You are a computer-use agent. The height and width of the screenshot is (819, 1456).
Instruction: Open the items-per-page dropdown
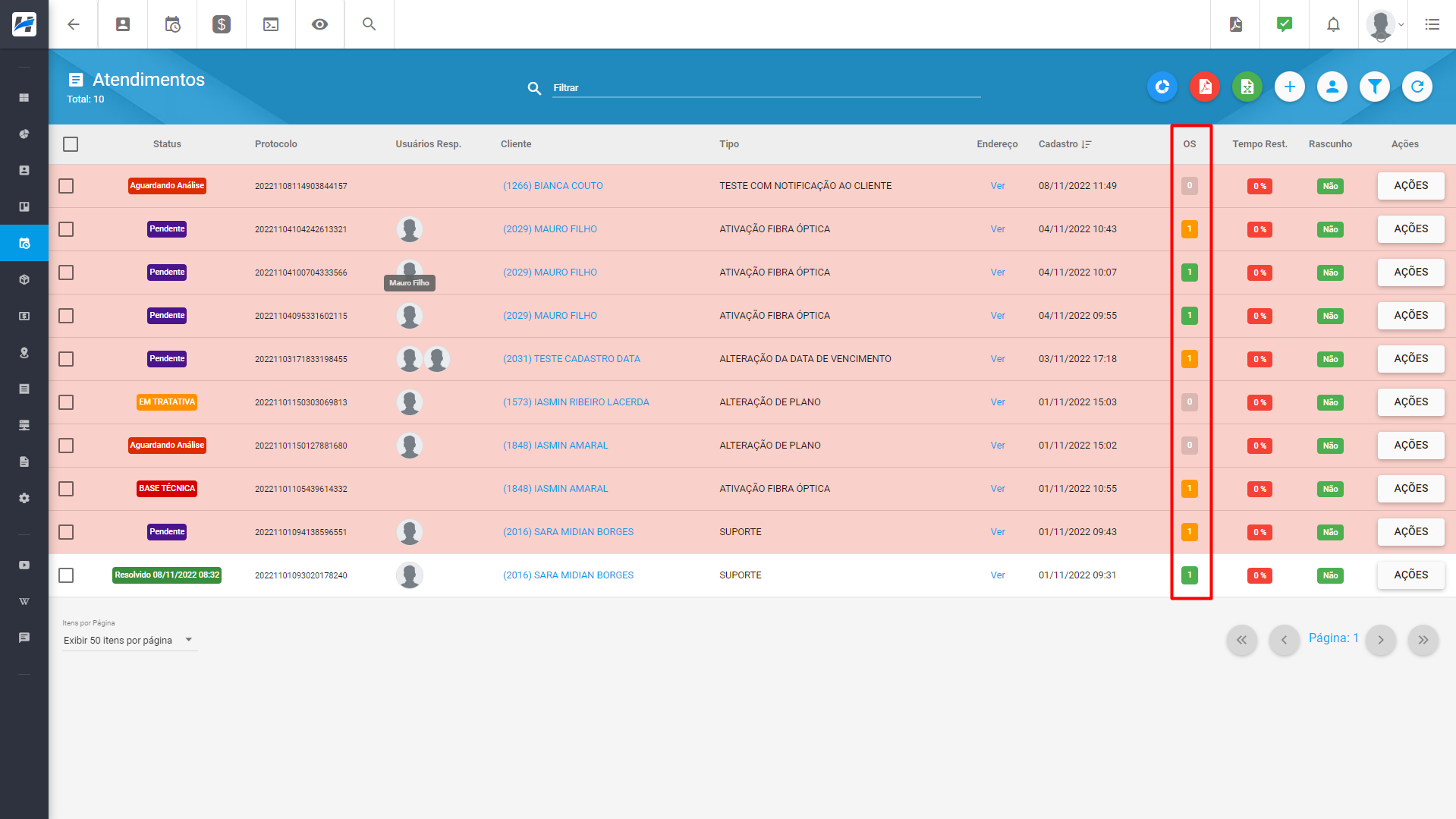click(130, 641)
